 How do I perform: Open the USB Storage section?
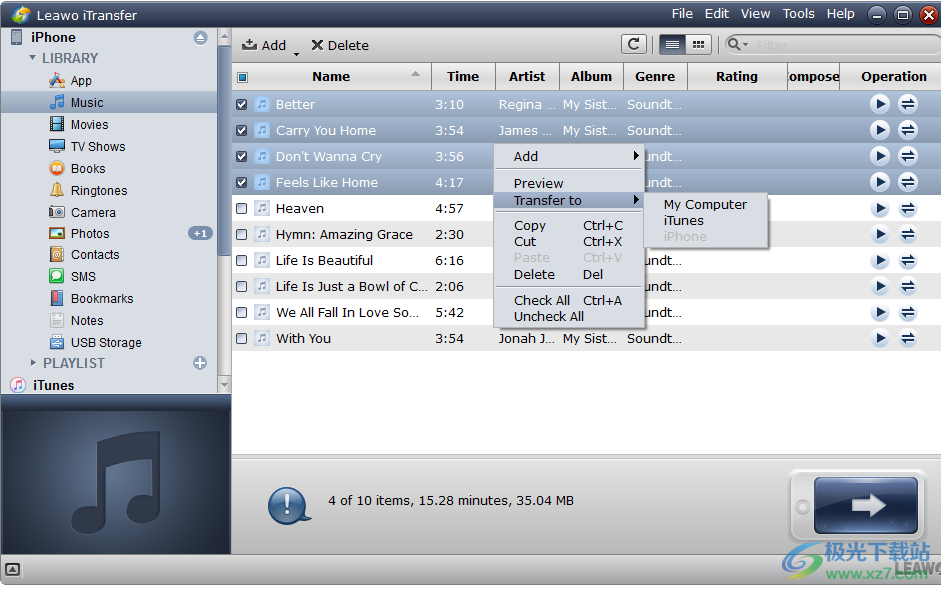tap(106, 343)
